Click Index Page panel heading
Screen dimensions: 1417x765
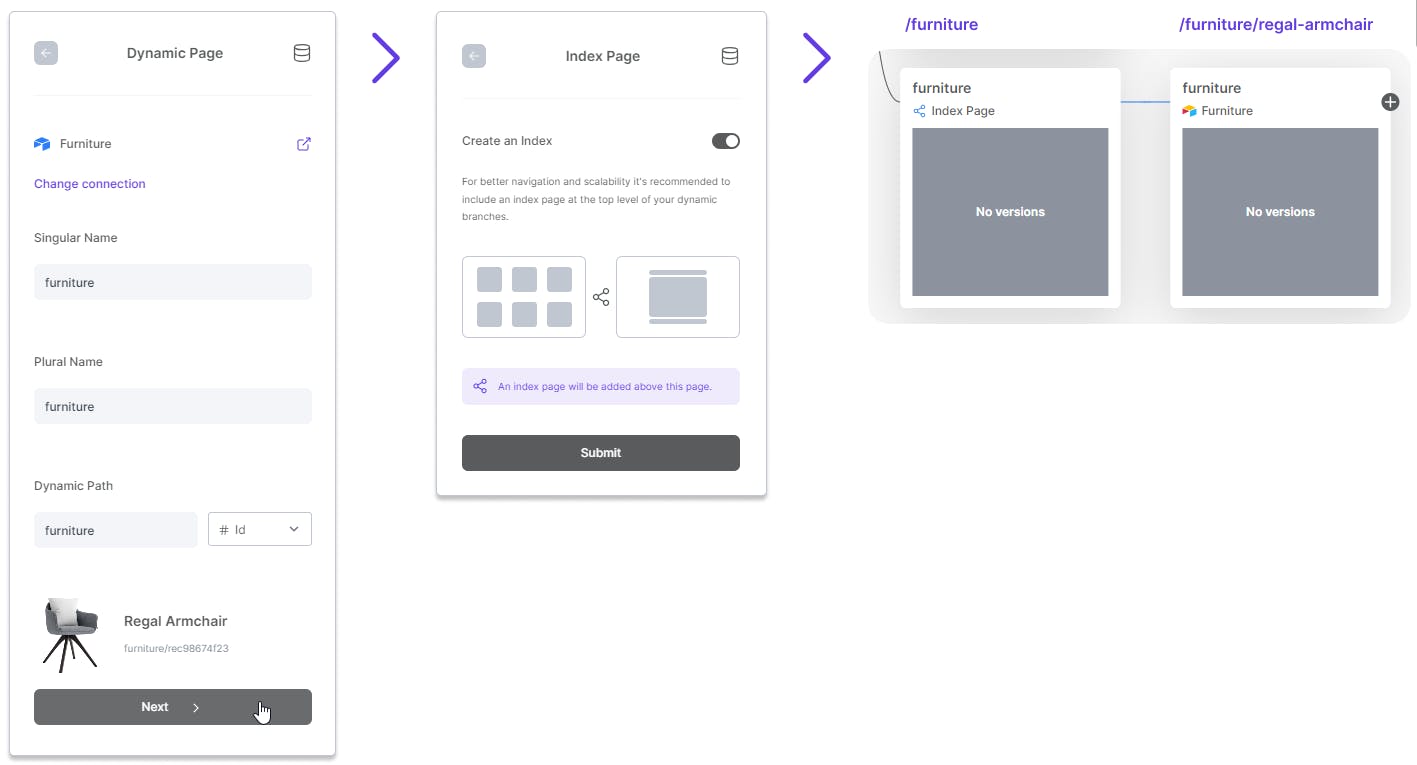[x=603, y=56]
